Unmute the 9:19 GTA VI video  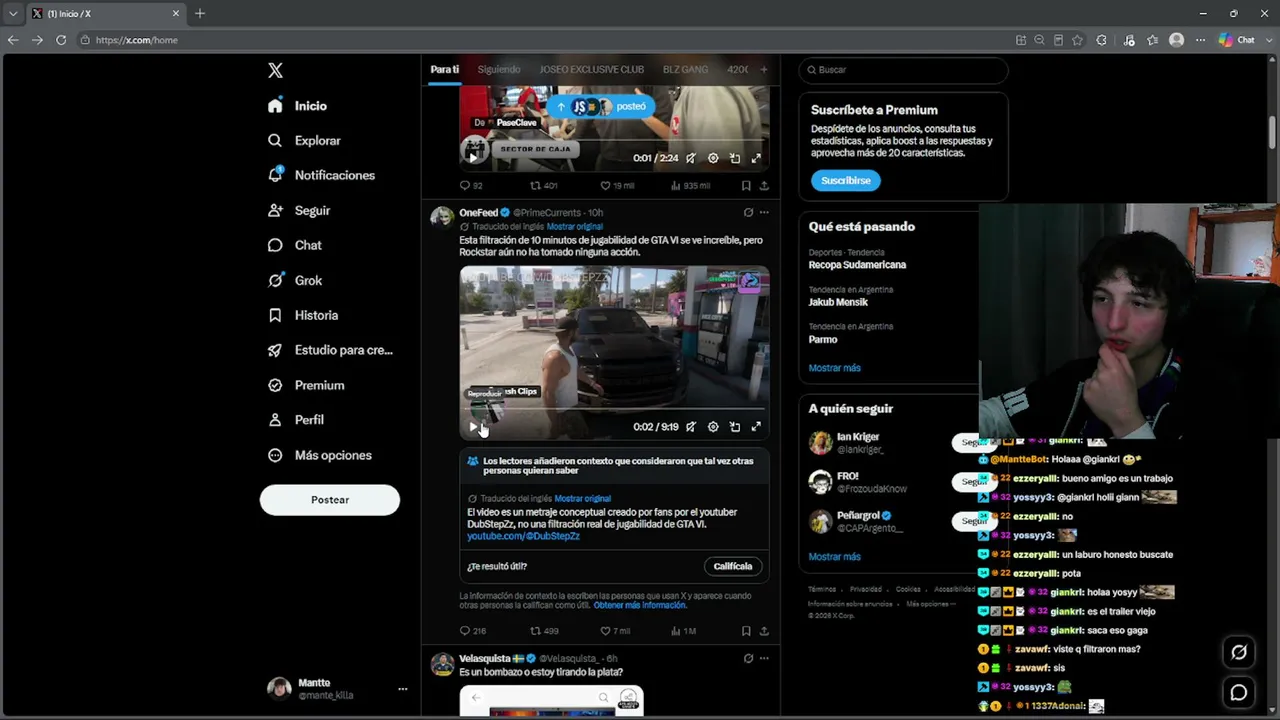click(x=691, y=427)
